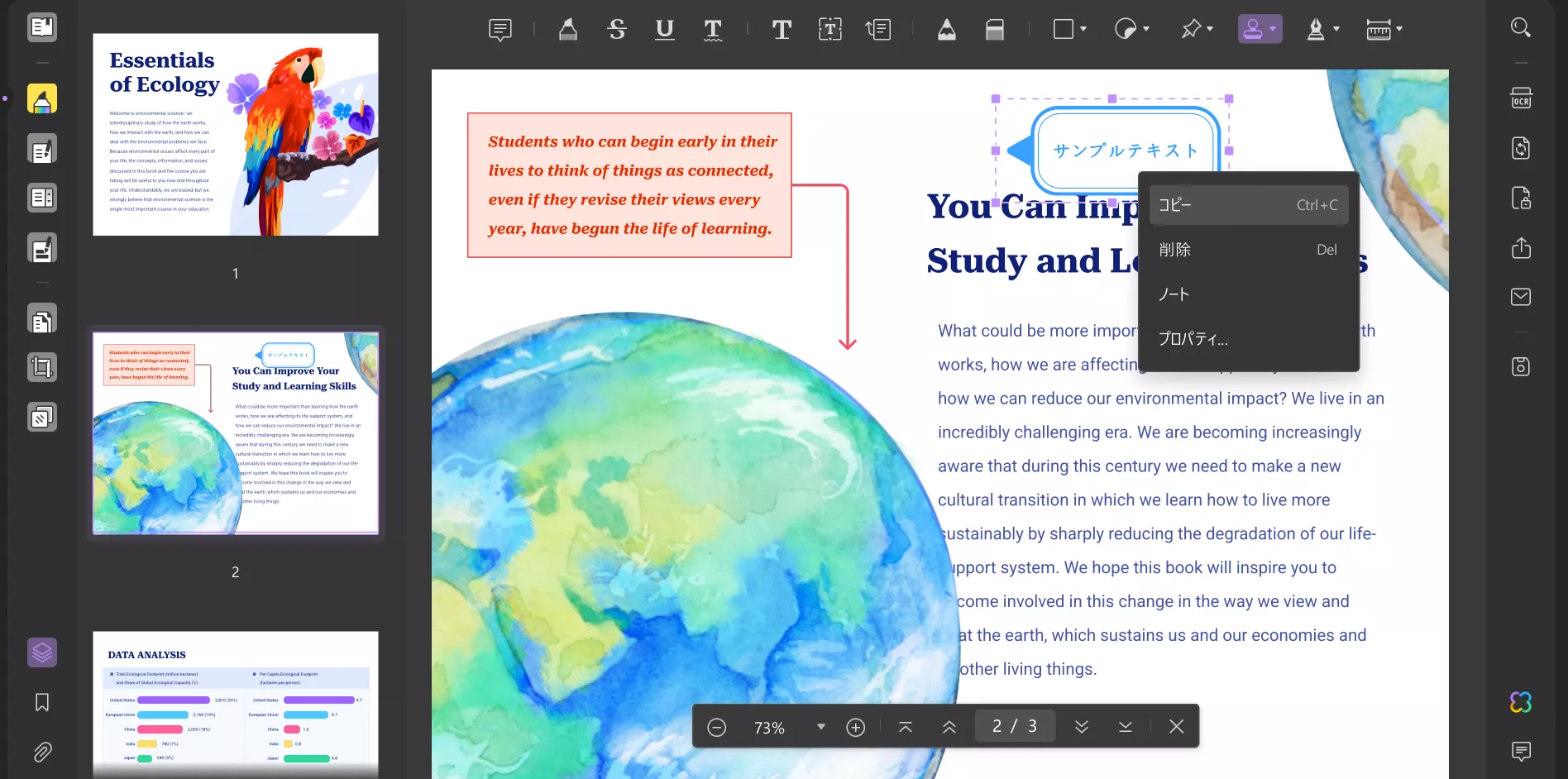1568x779 pixels.
Task: Select the pencil drawing tool
Action: [x=947, y=30]
